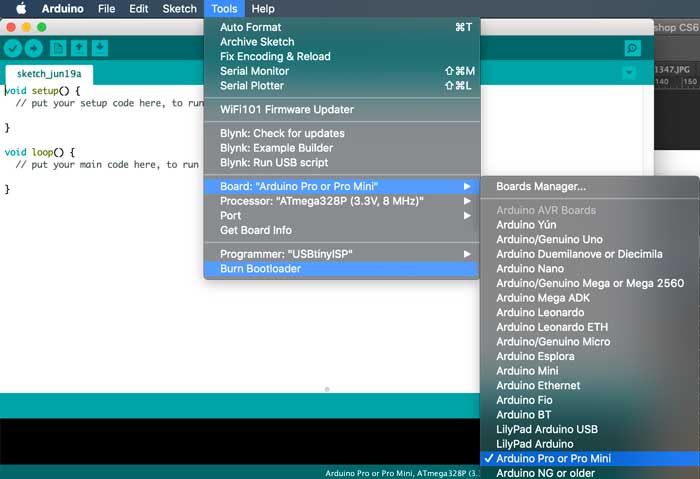Select Arduino Ethernet board
The width and height of the screenshot is (700, 479).
click(x=590, y=386)
